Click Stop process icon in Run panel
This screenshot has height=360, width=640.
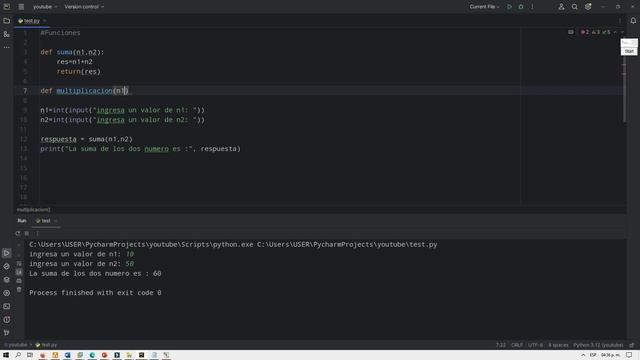[27, 233]
